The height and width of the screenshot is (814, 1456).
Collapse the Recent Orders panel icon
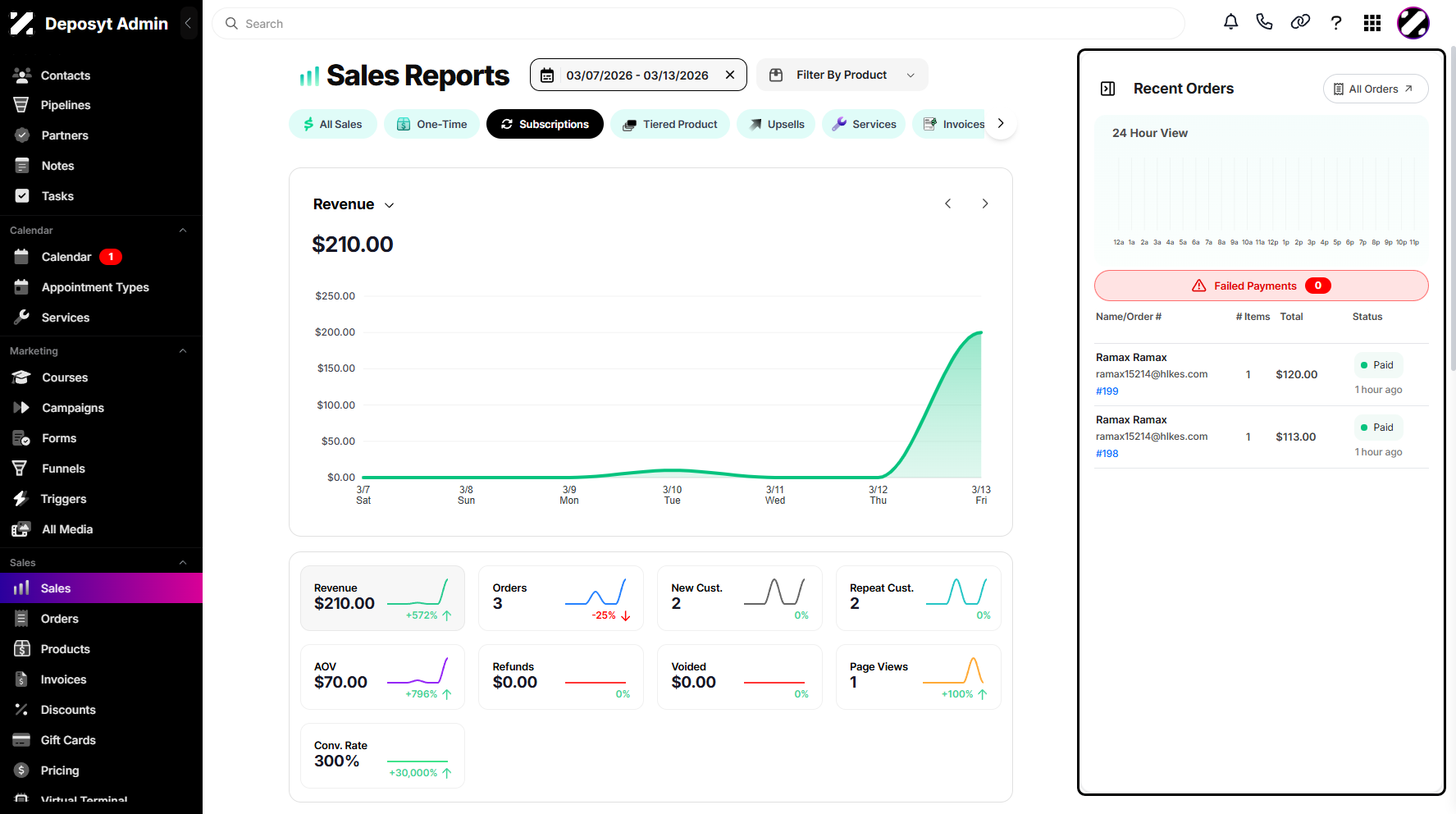tap(1107, 89)
